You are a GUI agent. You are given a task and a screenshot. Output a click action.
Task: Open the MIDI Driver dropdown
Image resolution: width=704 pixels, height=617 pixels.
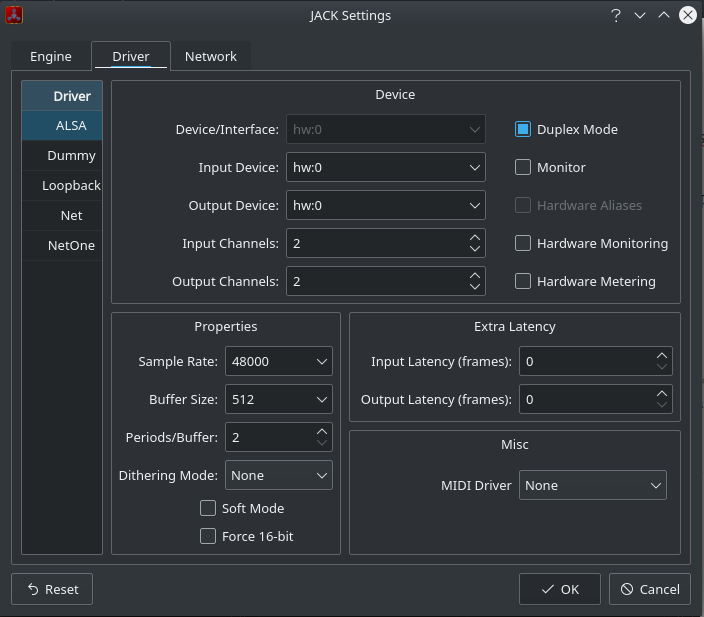593,485
